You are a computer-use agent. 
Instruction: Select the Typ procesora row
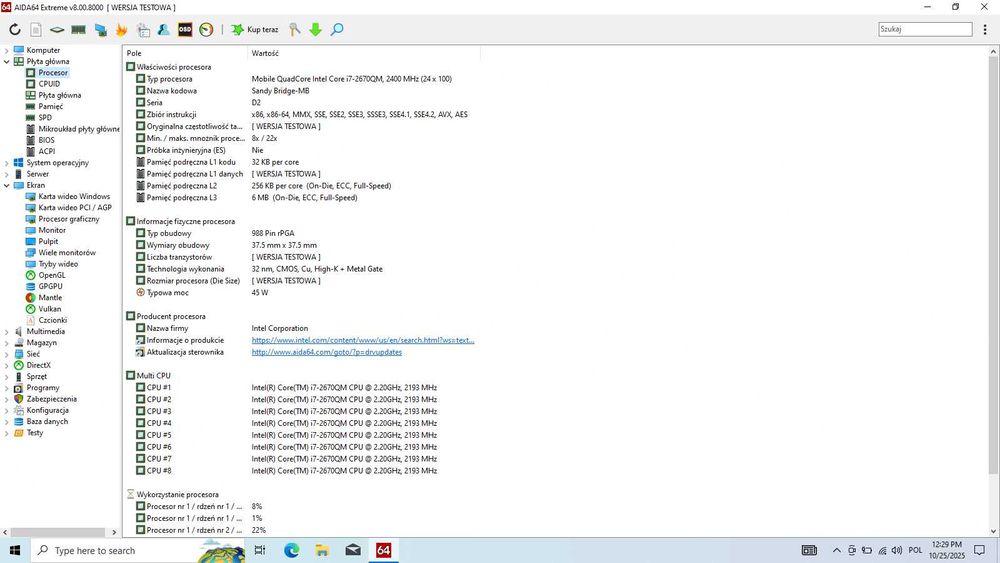[x=300, y=79]
